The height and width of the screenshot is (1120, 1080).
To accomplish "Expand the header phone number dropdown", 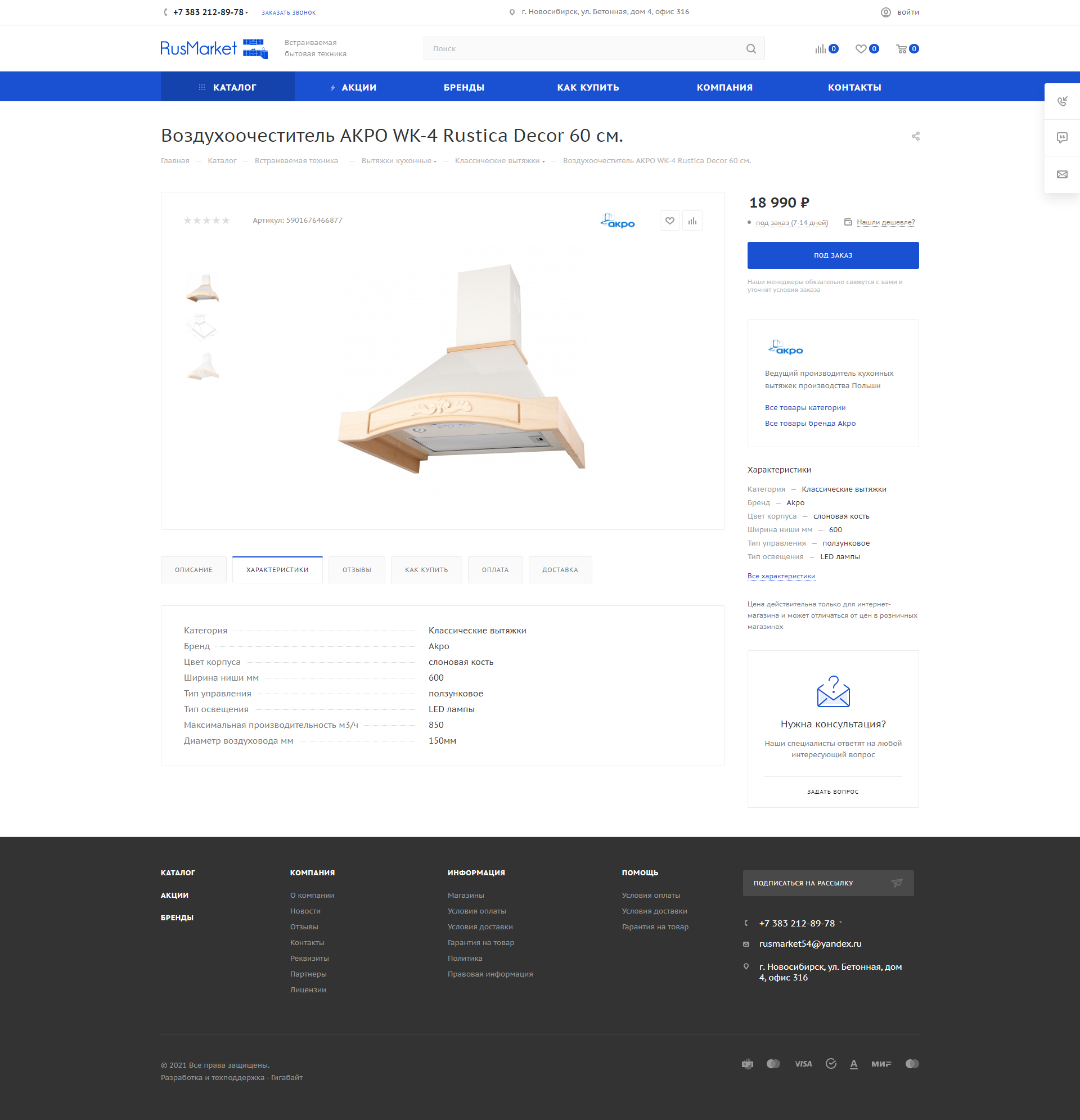I will pyautogui.click(x=247, y=12).
